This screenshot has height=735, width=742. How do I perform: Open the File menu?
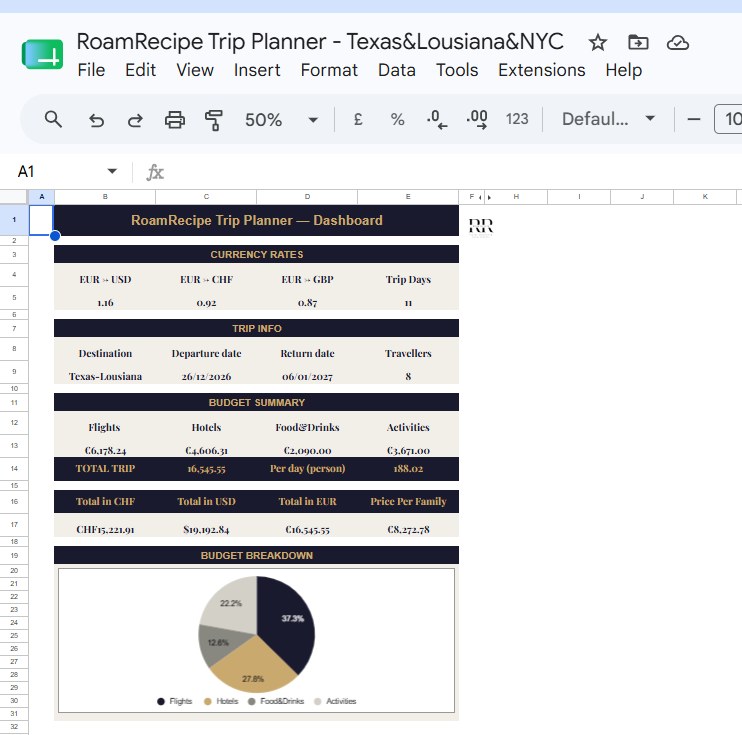(x=91, y=70)
